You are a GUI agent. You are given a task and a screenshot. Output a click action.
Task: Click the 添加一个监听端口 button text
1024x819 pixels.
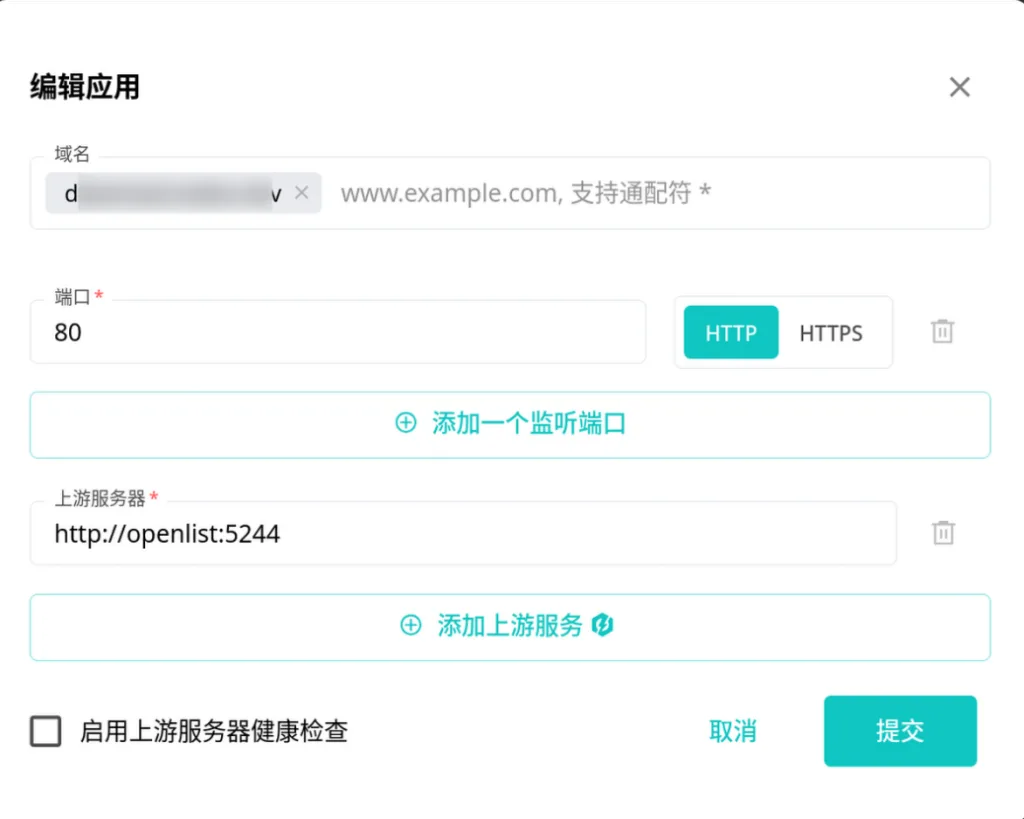click(528, 424)
